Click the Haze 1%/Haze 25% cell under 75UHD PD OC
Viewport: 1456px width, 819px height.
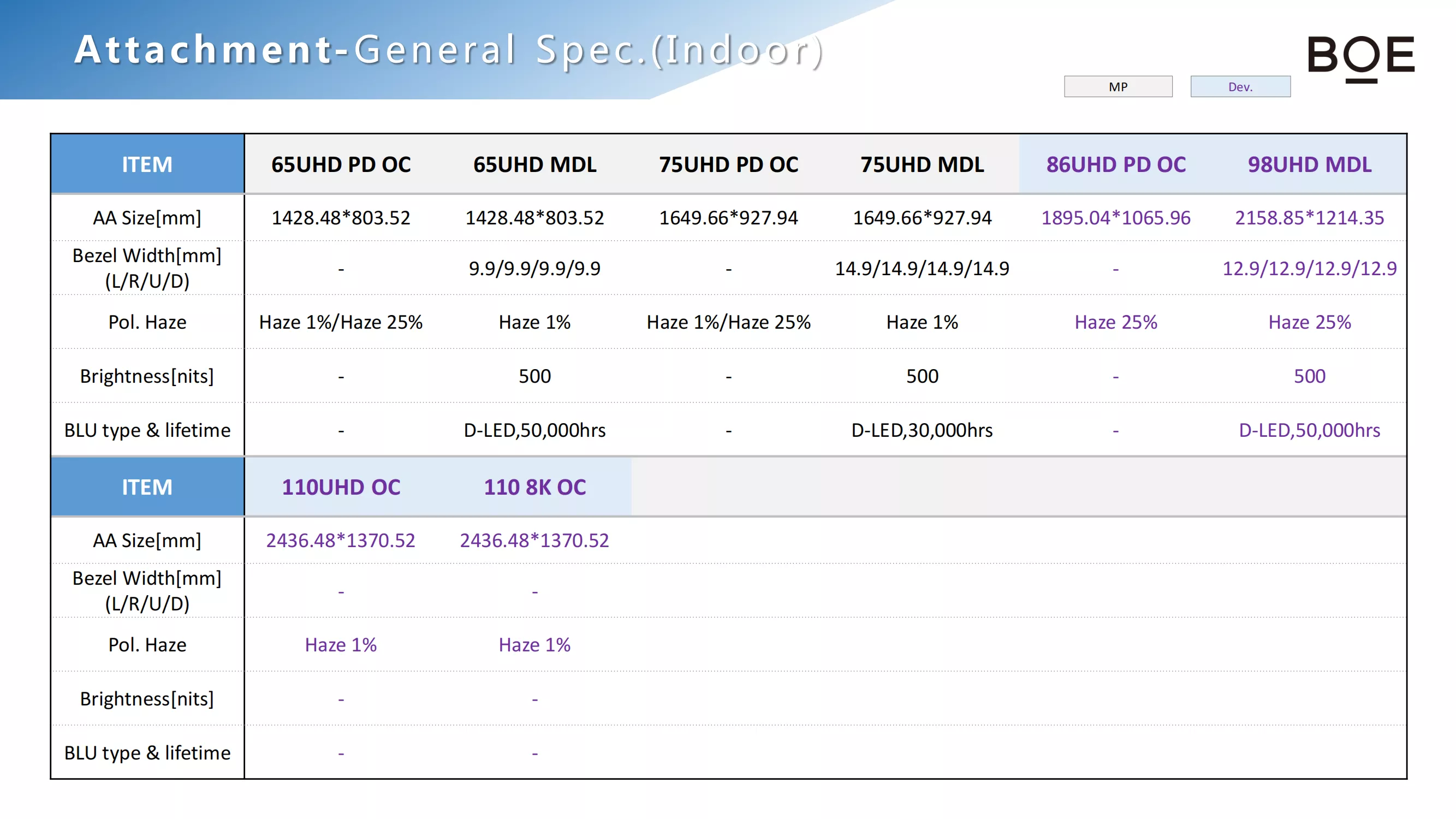[729, 322]
